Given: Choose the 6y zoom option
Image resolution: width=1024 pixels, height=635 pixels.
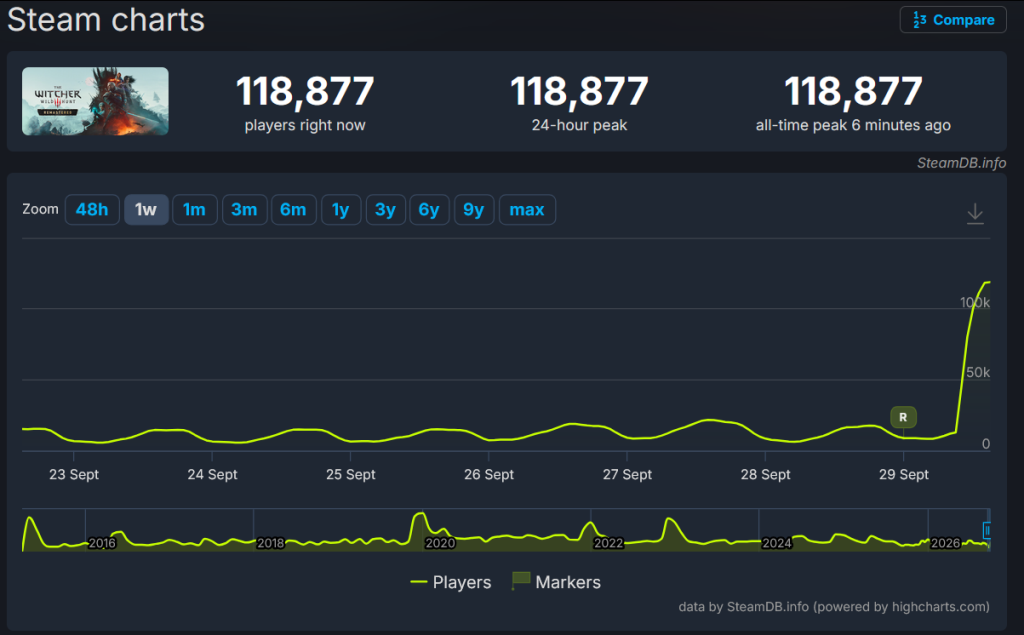Looking at the screenshot, I should point(429,210).
